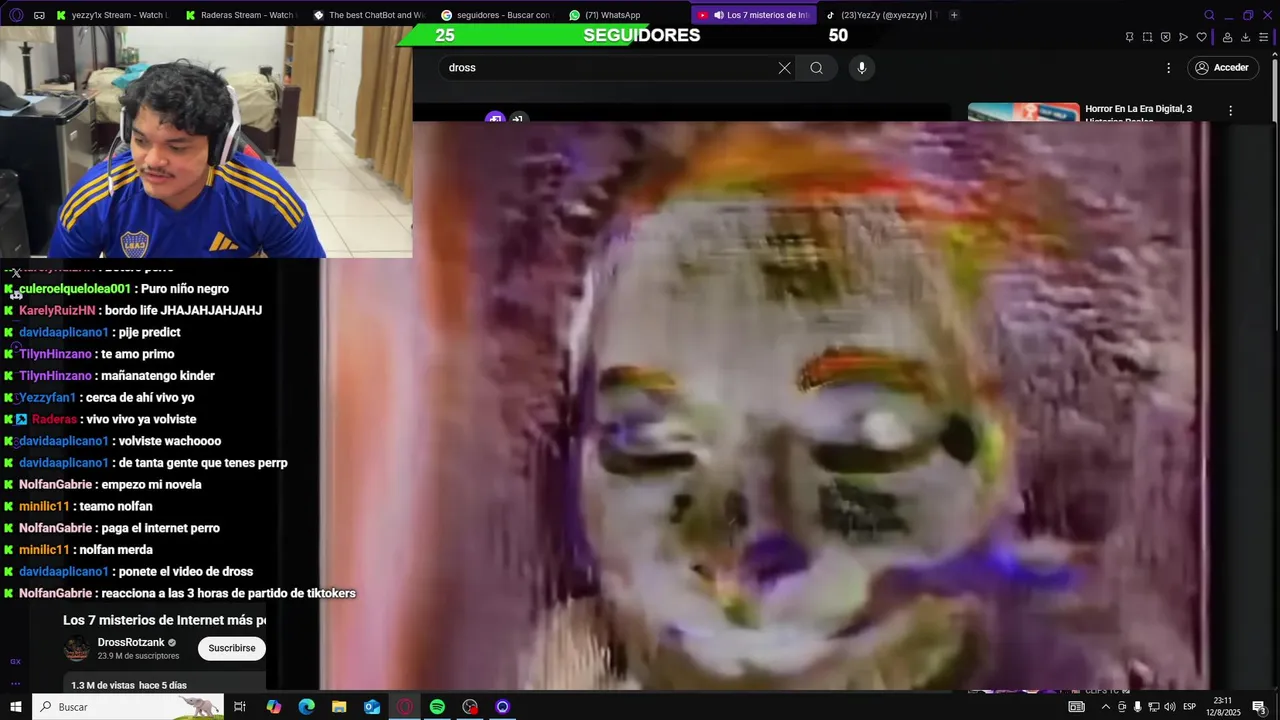
Task: Click the chat message paga el internet perro
Action: (x=160, y=528)
